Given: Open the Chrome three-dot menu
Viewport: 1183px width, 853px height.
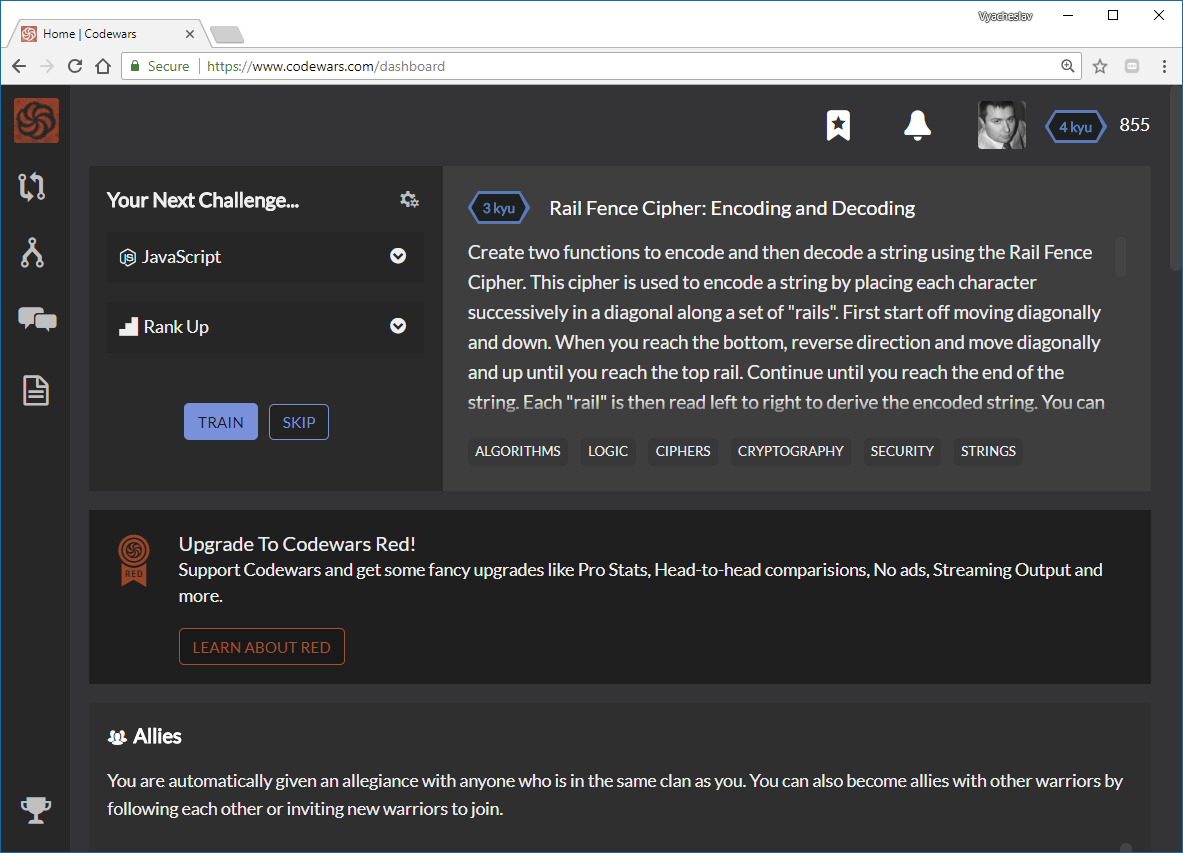Looking at the screenshot, I should (1164, 66).
